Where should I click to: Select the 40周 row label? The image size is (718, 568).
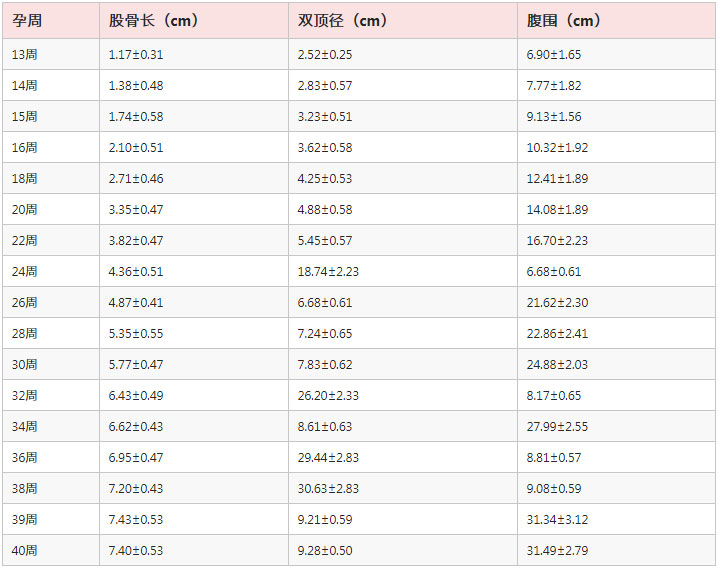point(24,551)
